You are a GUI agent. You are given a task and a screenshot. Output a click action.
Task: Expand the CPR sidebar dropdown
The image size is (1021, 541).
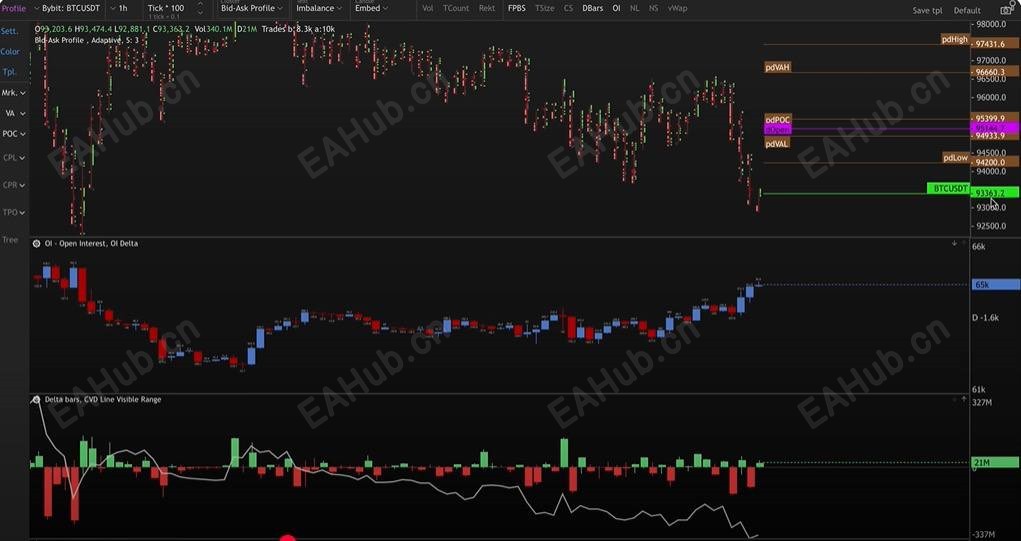[x=14, y=185]
